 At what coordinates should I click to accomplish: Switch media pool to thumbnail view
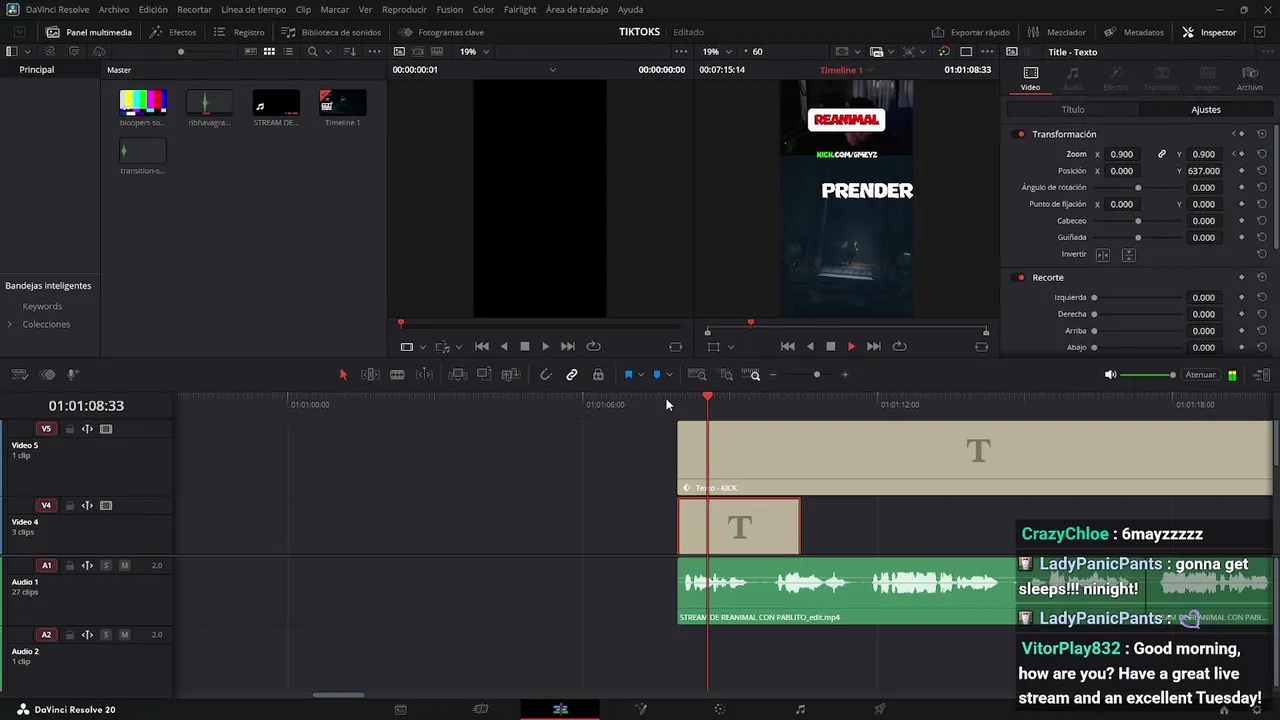269,51
